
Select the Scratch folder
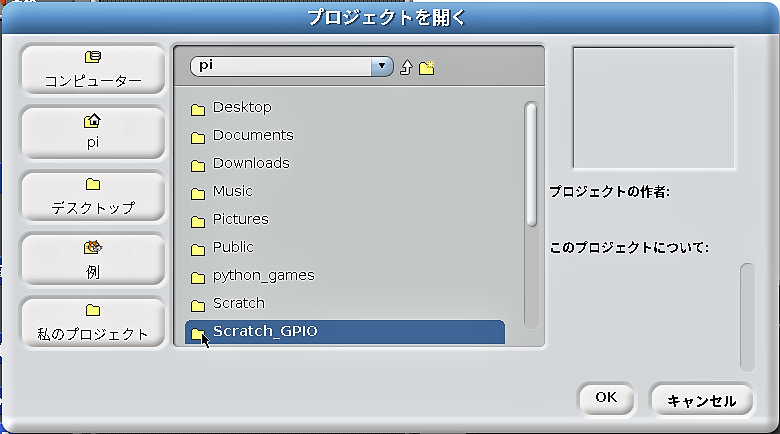345,303
